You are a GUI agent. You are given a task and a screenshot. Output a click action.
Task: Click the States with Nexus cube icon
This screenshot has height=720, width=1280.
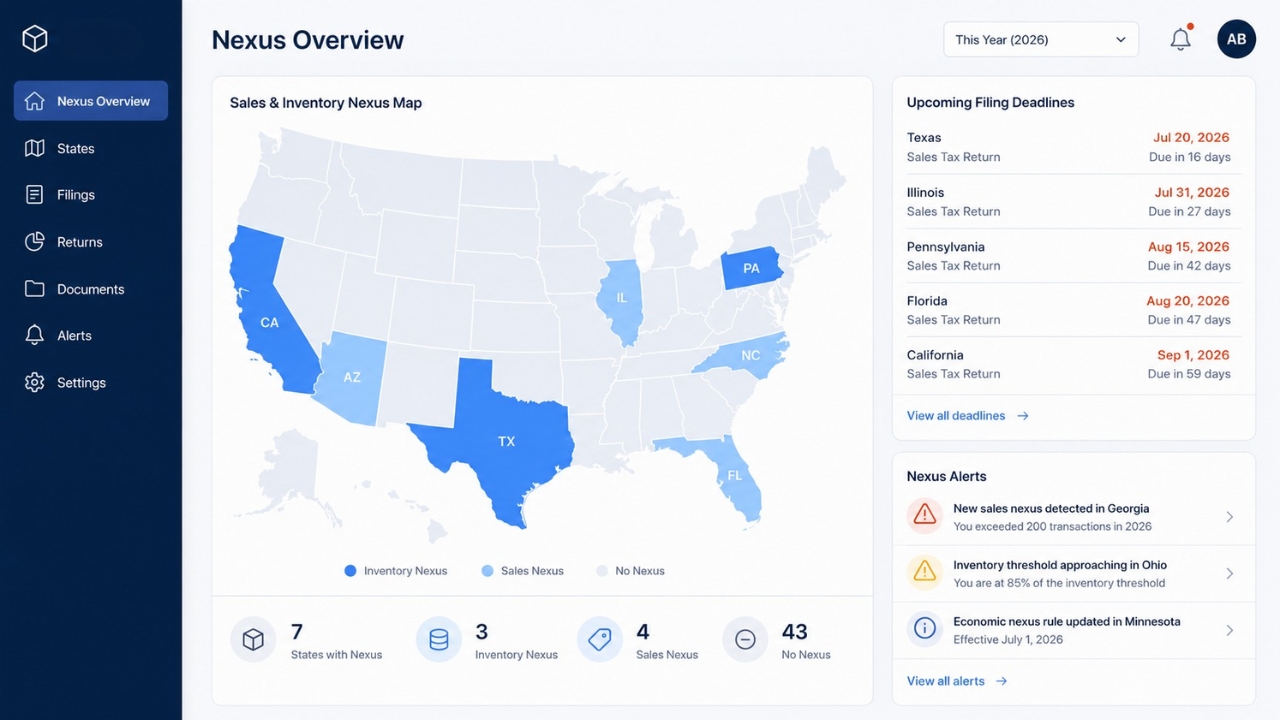pos(253,640)
